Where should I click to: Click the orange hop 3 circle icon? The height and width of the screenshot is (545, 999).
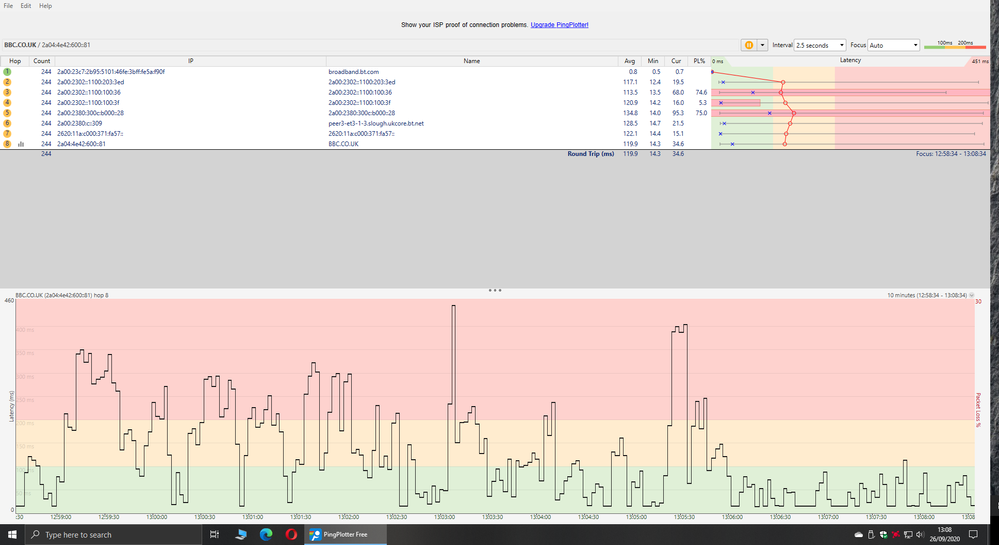pos(7,93)
